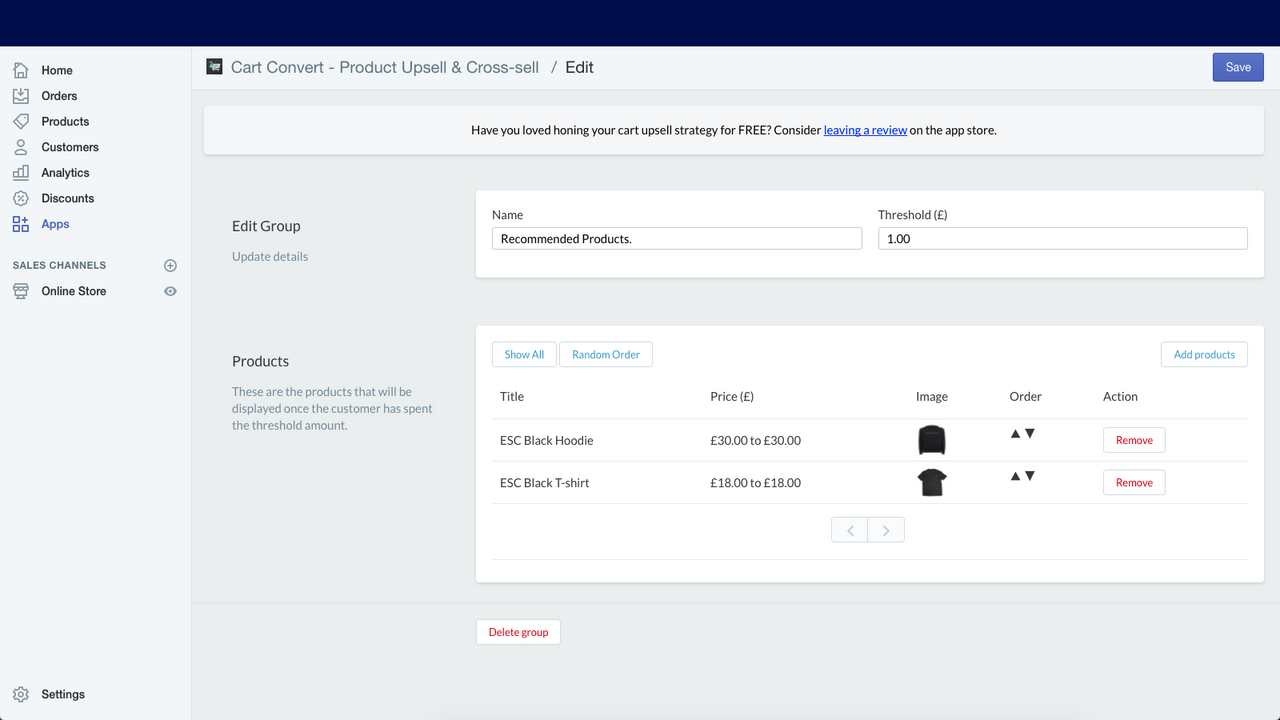The height and width of the screenshot is (720, 1280).
Task: Open the Home section in the sidebar
Action: [20, 70]
